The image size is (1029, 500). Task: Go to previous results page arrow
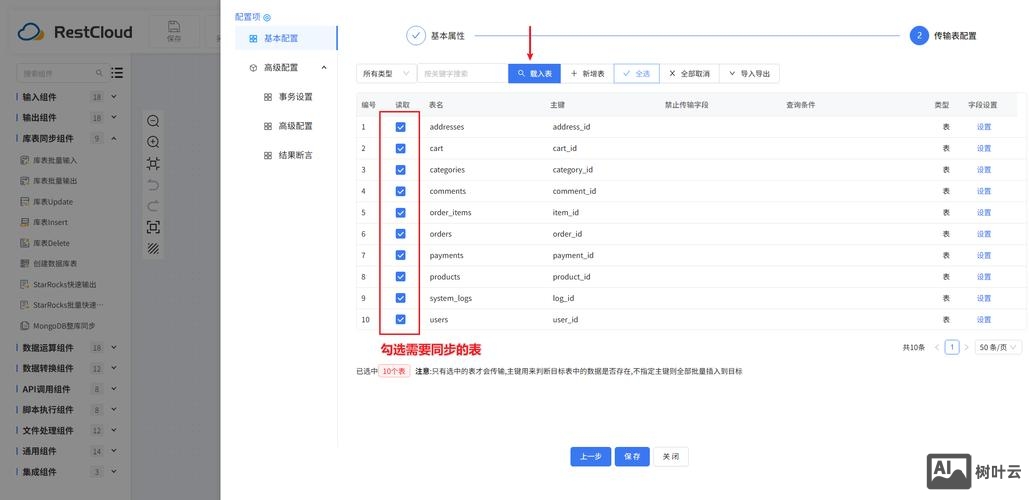pos(936,347)
